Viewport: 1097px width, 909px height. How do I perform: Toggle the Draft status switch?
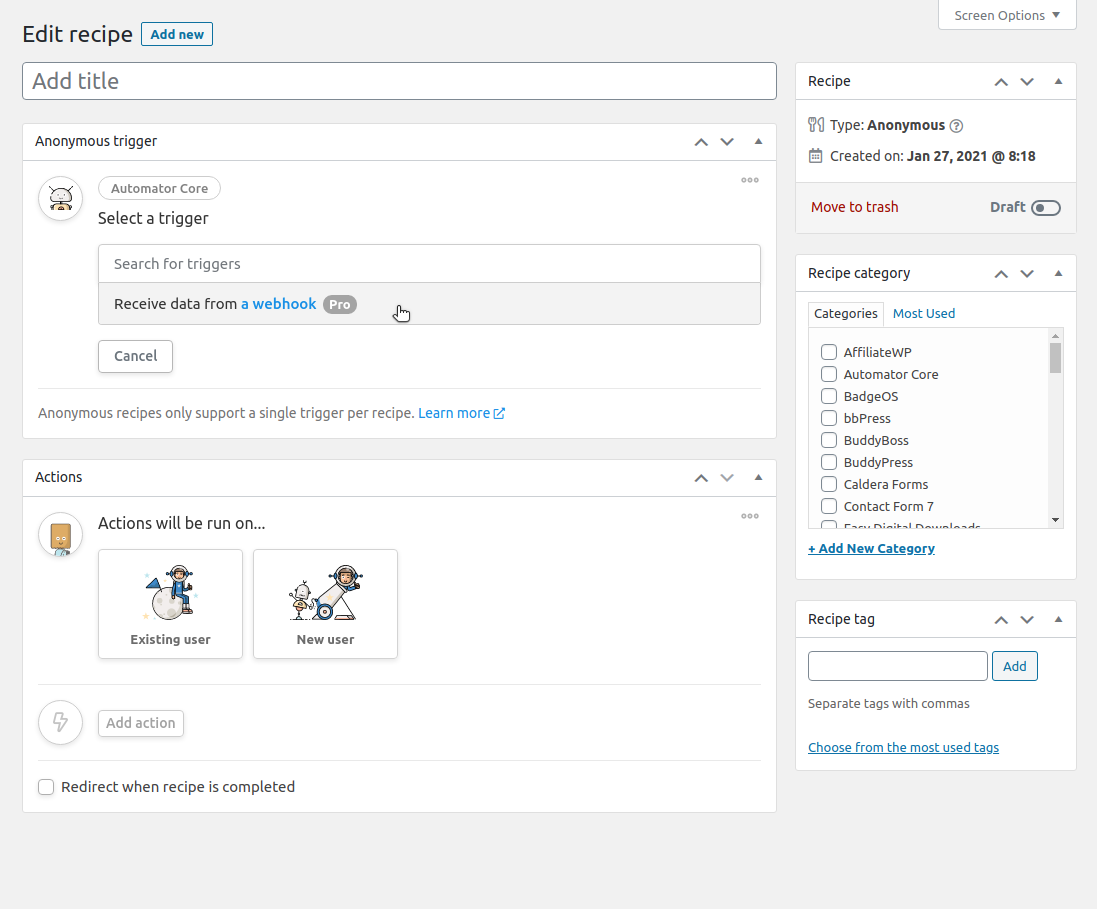pyautogui.click(x=1046, y=208)
